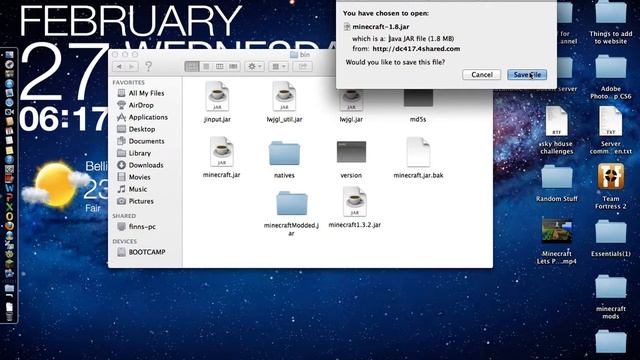This screenshot has height=360, width=640.
Task: Select the lwjgl_util.jar file icon
Action: click(x=284, y=96)
